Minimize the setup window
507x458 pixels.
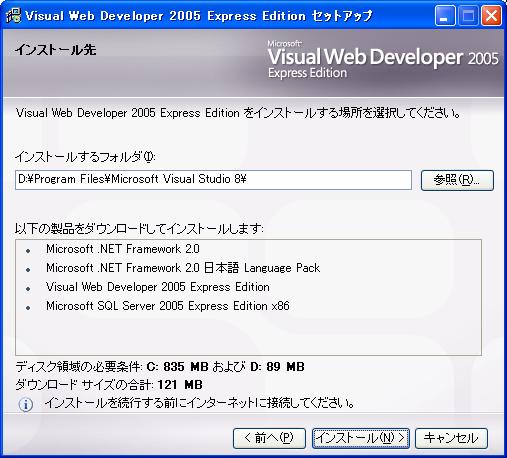(x=445, y=16)
